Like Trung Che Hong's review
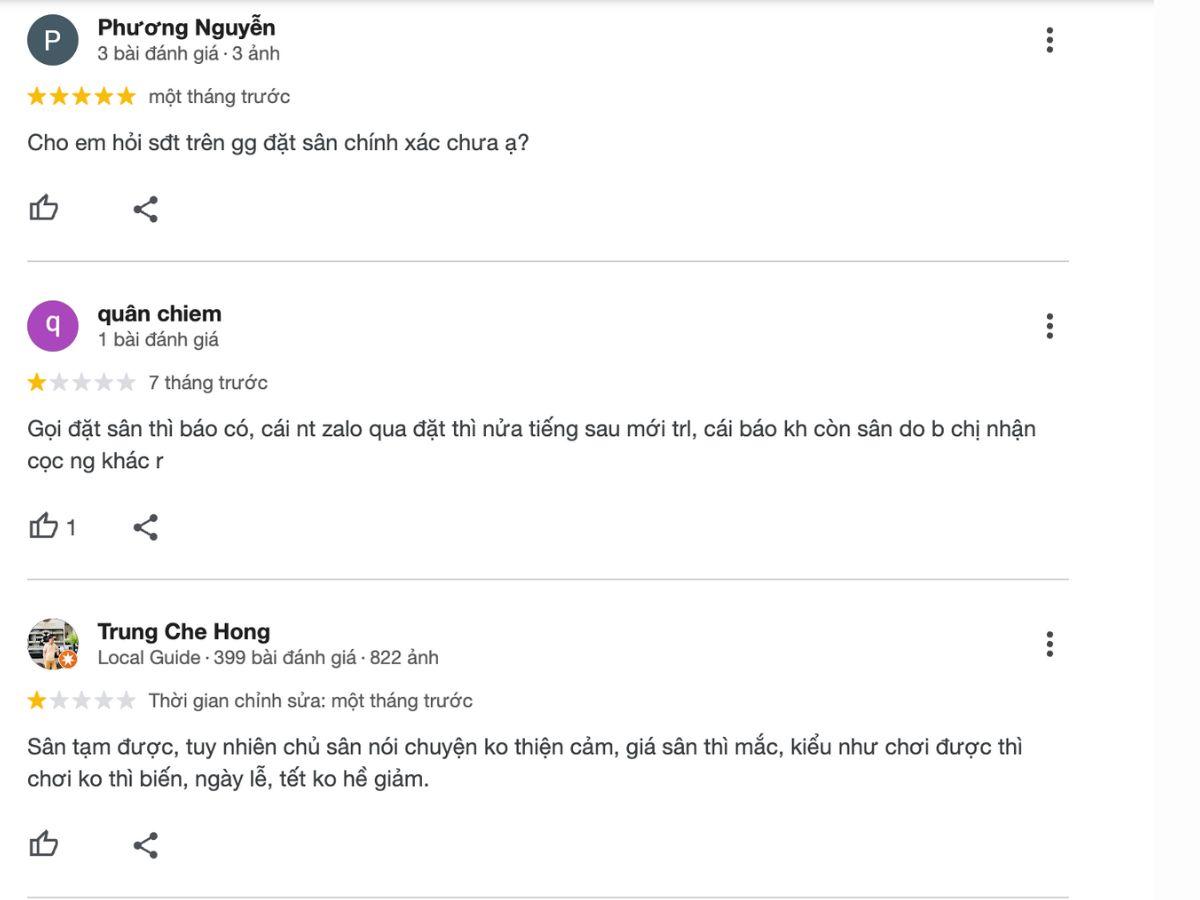The image size is (1200, 900). [x=44, y=844]
